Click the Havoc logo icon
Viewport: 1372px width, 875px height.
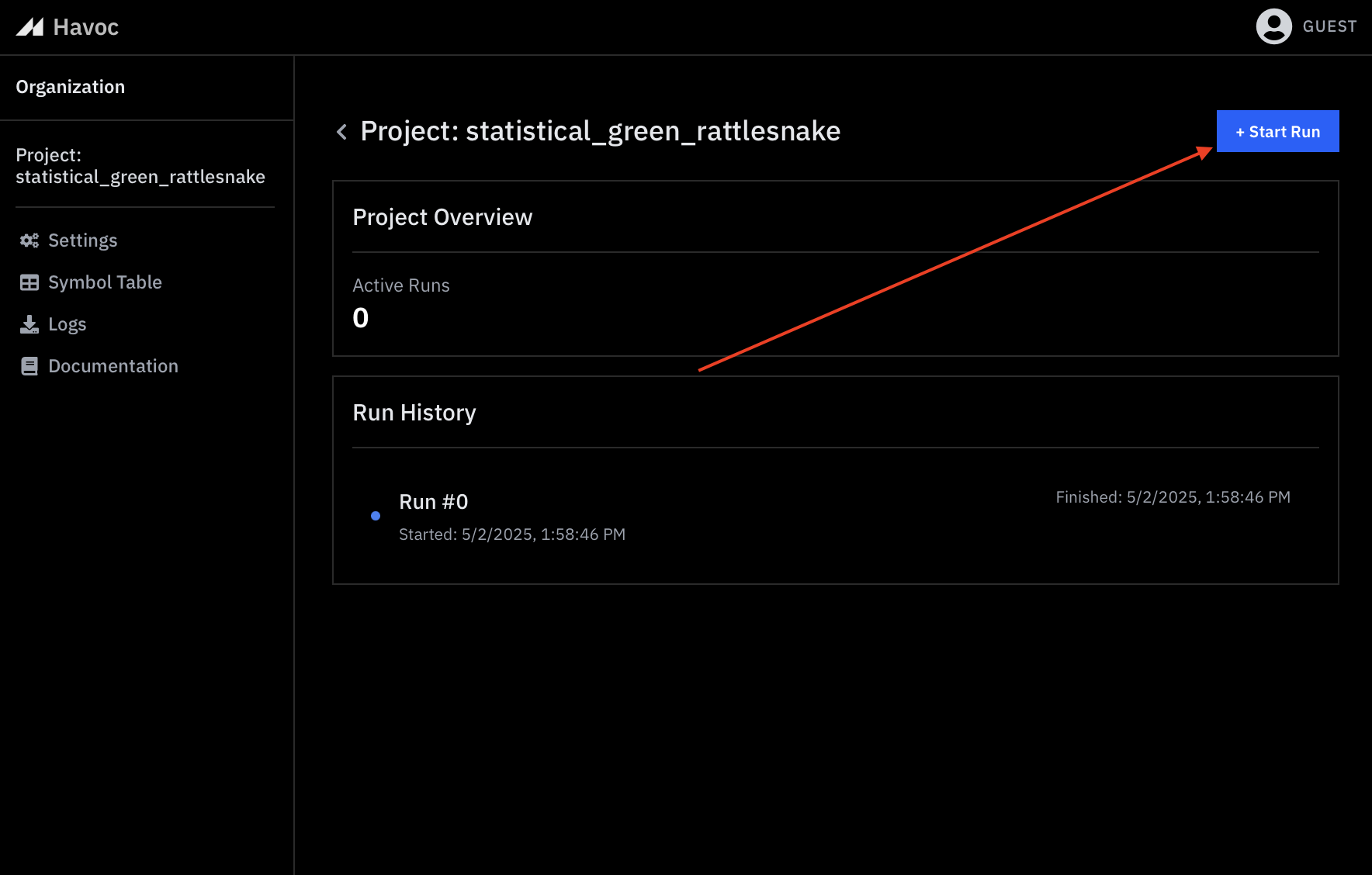pos(29,27)
